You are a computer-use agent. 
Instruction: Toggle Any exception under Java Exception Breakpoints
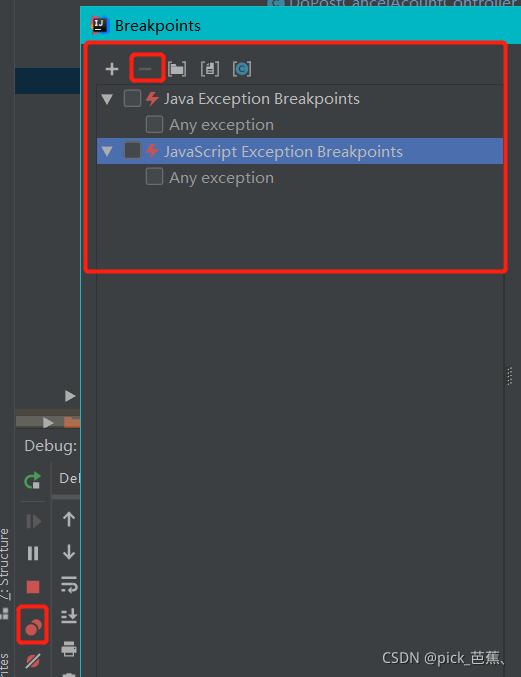point(154,124)
